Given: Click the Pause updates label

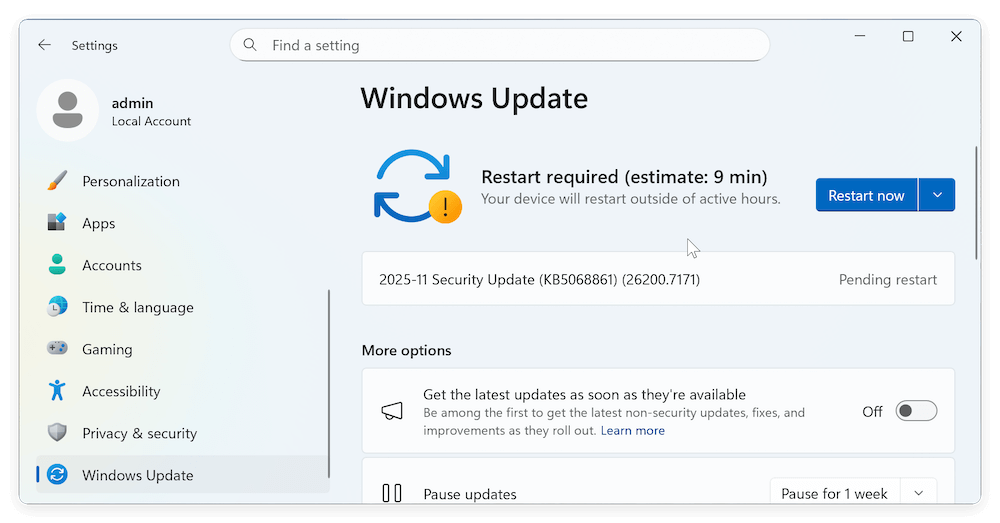Looking at the screenshot, I should [x=470, y=494].
